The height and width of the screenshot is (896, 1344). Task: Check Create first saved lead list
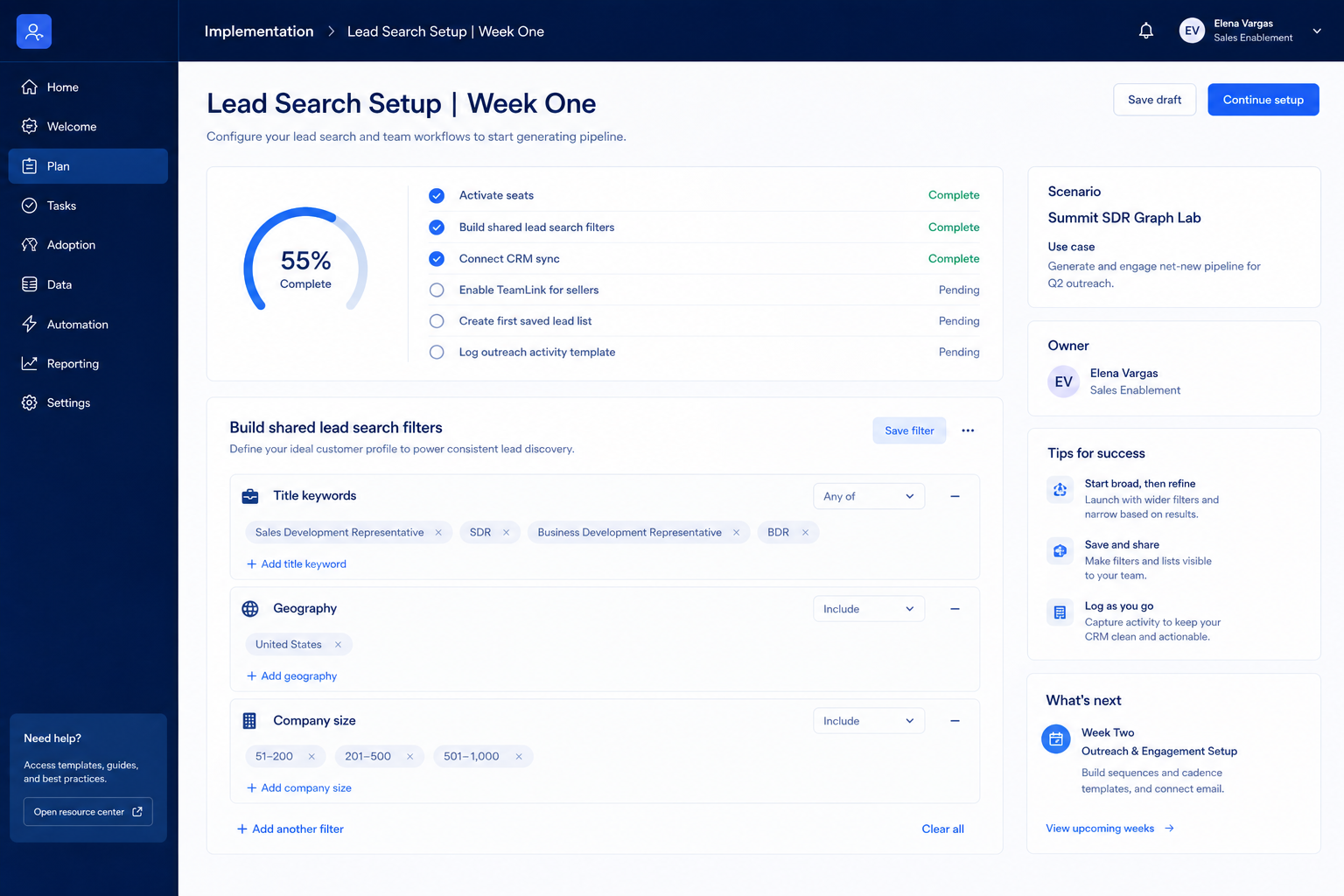click(437, 321)
